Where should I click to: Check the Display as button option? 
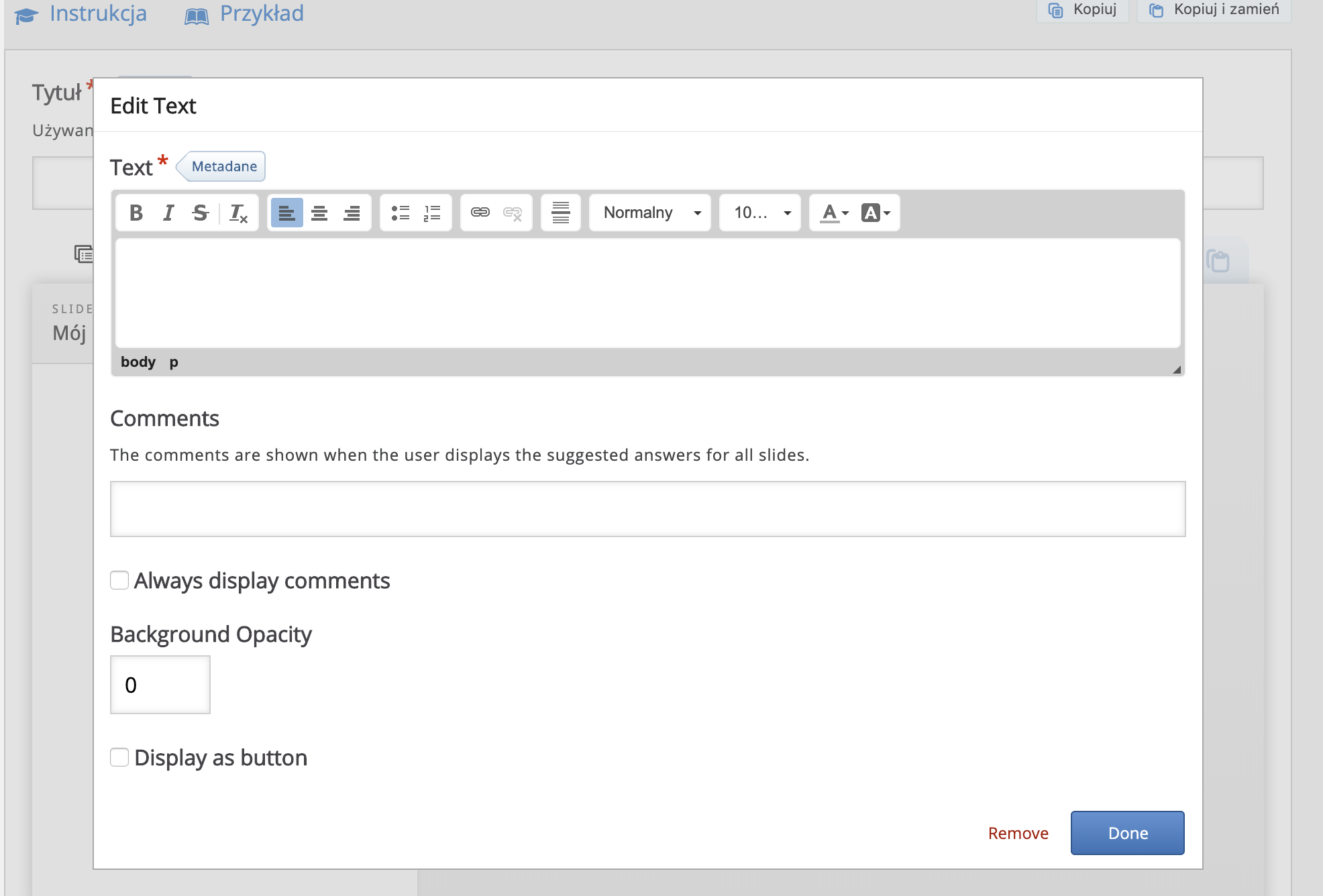(119, 757)
